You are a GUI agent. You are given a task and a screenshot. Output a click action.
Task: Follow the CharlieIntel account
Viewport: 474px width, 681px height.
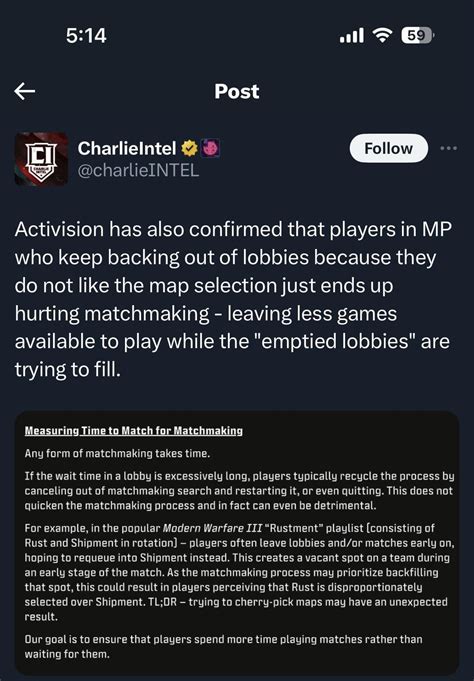point(388,149)
